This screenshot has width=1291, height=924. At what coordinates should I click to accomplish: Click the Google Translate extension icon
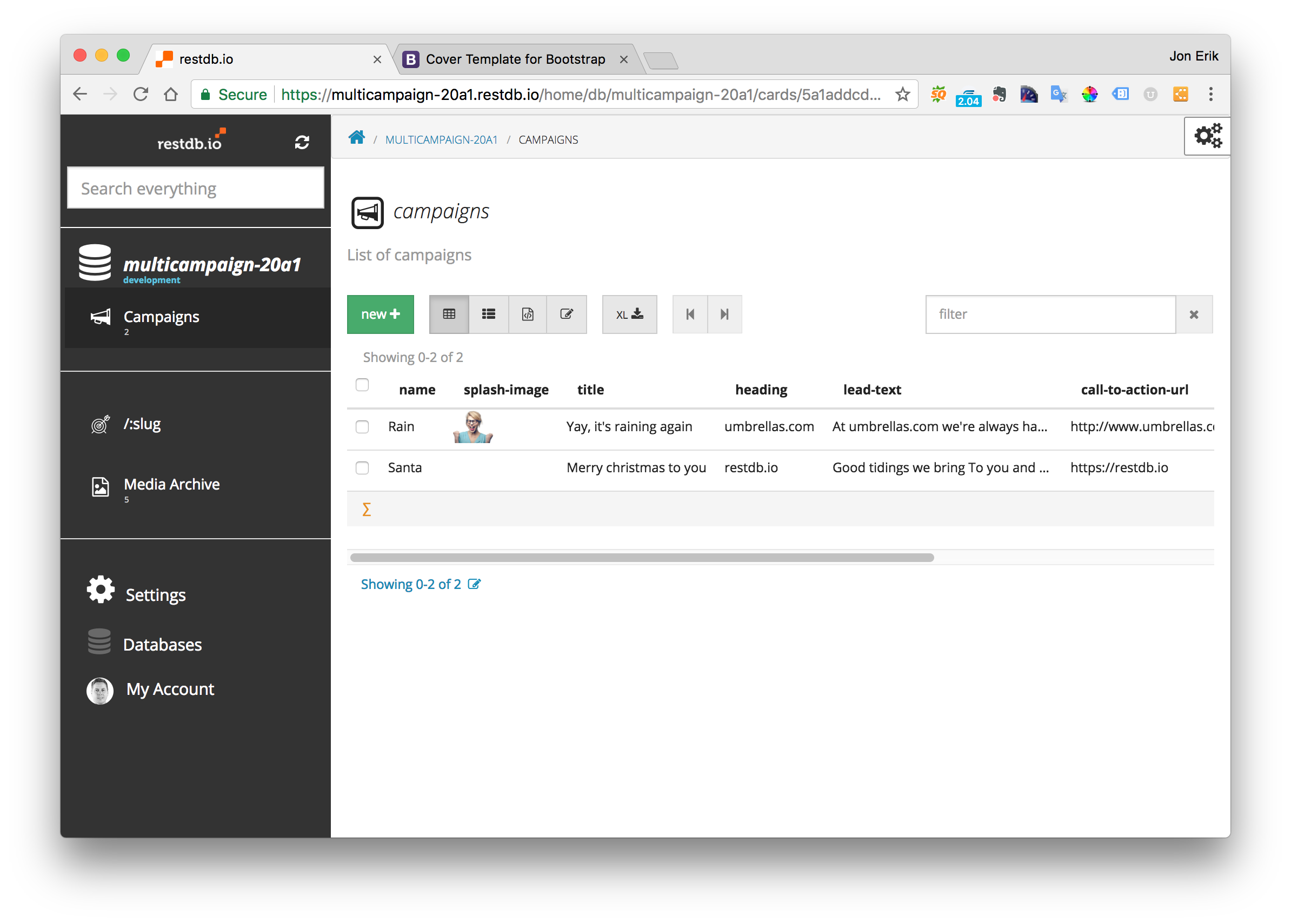(1059, 95)
